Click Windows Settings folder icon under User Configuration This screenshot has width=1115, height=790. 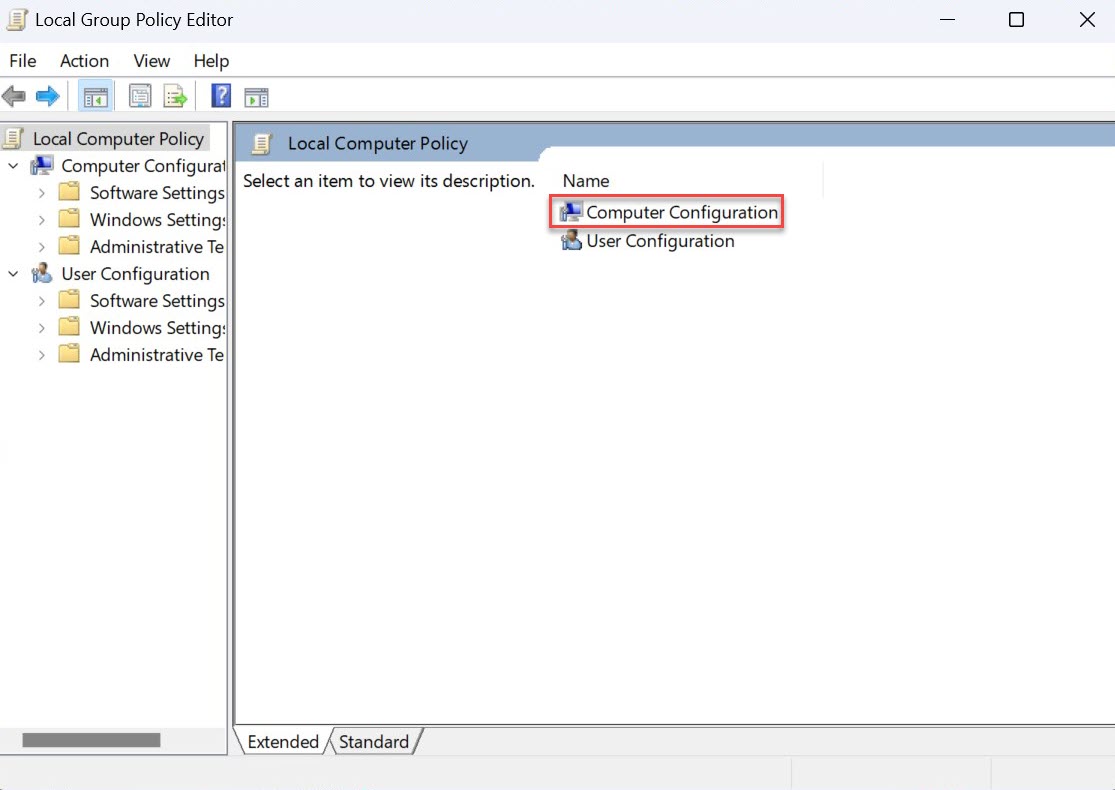[69, 327]
